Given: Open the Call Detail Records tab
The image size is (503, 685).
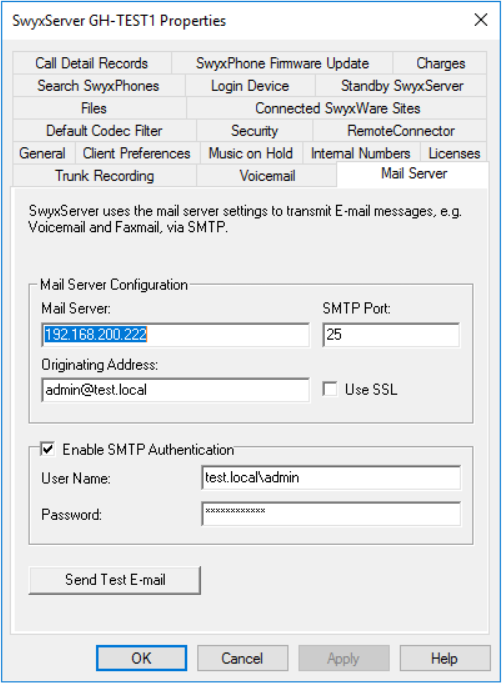Looking at the screenshot, I should coord(92,63).
